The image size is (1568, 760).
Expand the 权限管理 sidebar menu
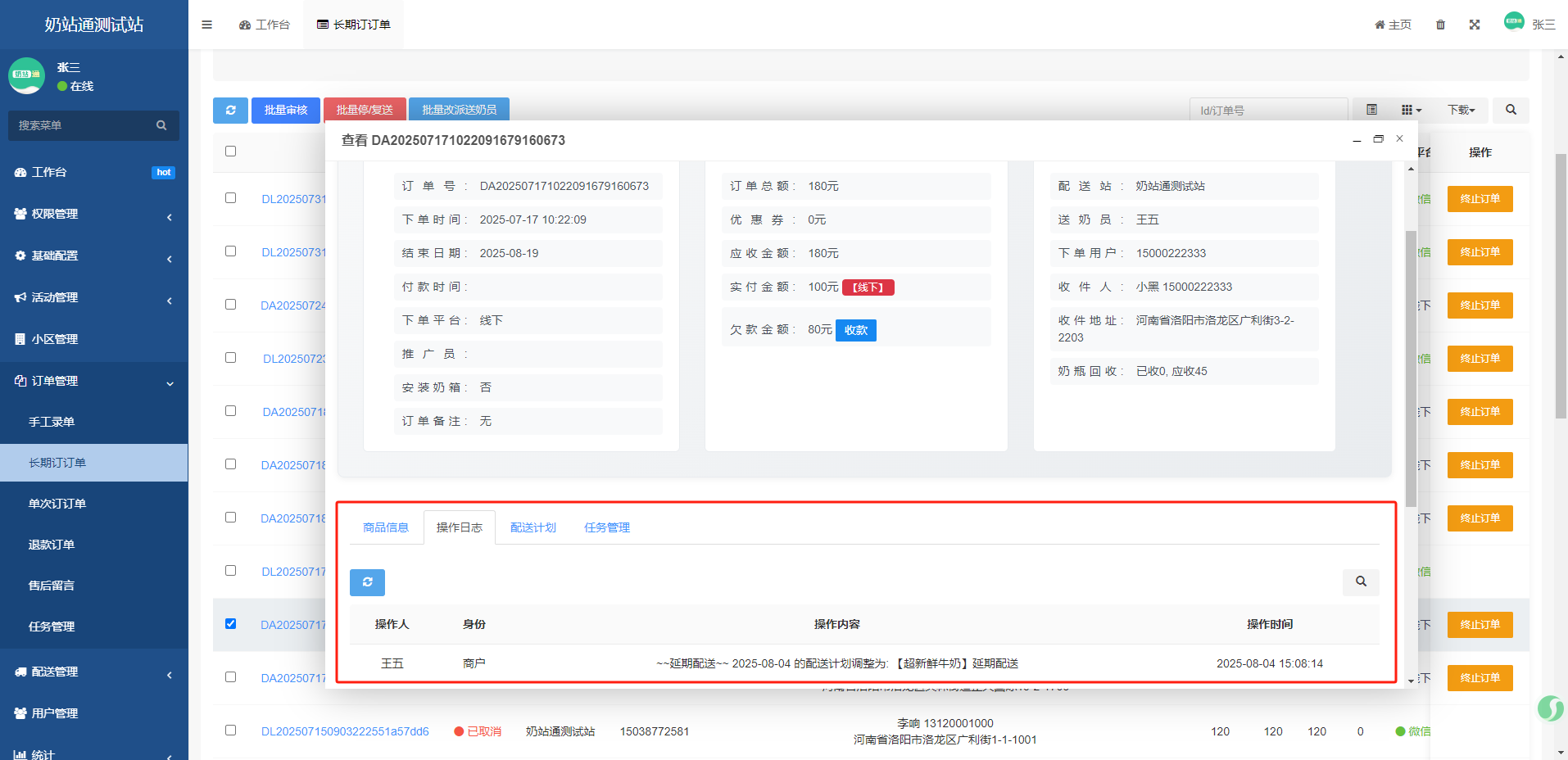(x=93, y=214)
